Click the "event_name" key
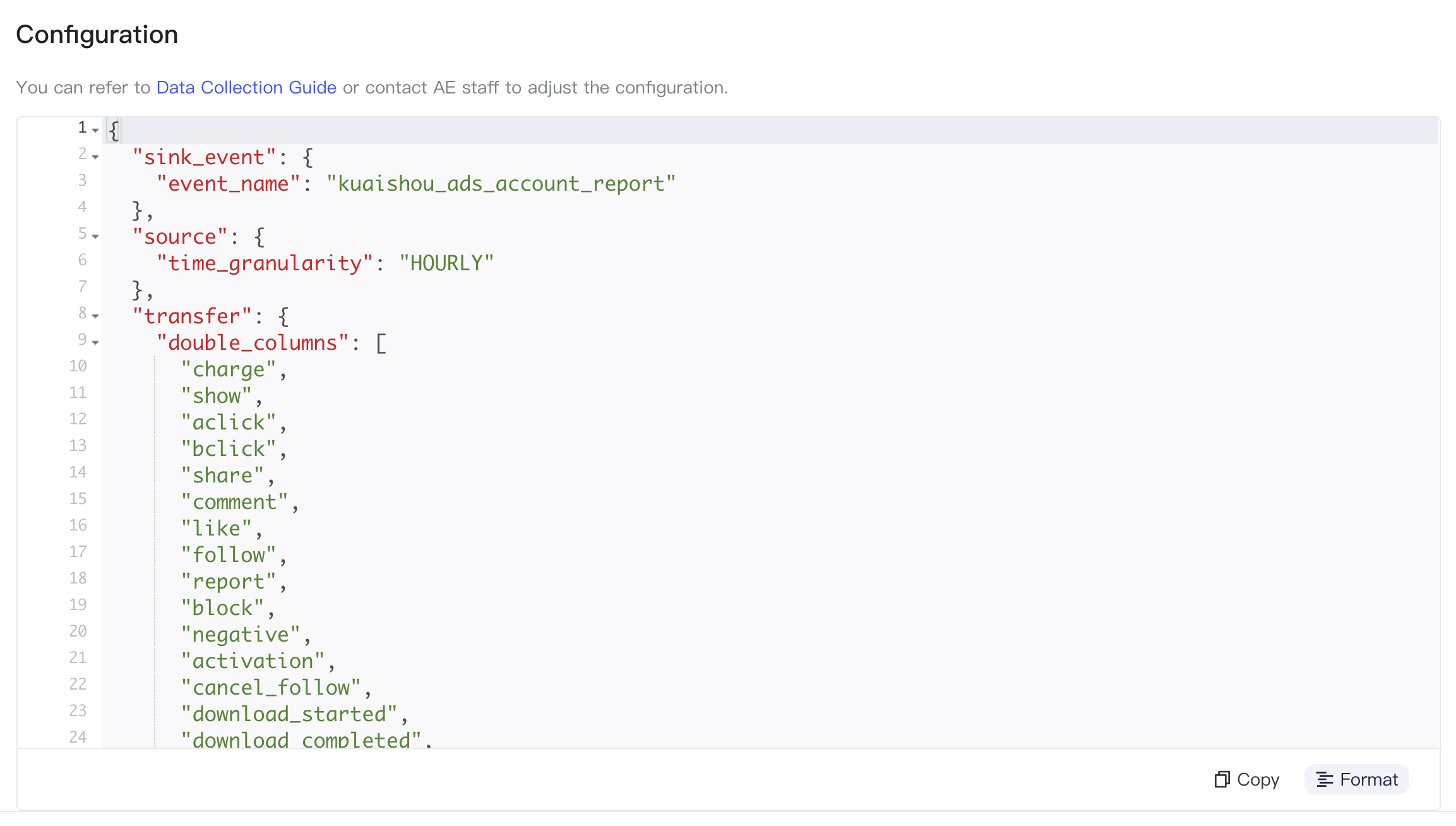Image resolution: width=1456 pixels, height=826 pixels. coord(228,184)
